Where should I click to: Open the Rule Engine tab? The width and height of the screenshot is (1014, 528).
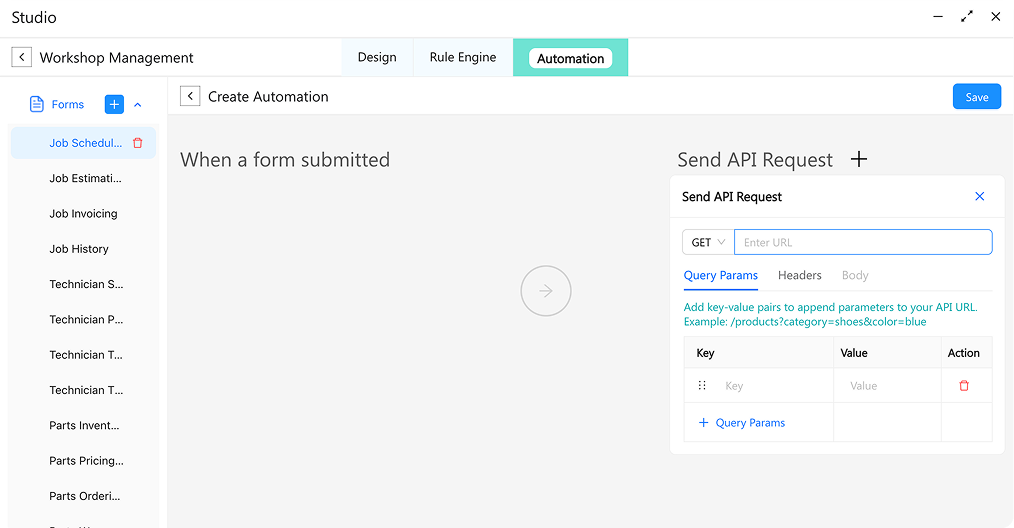tap(462, 58)
